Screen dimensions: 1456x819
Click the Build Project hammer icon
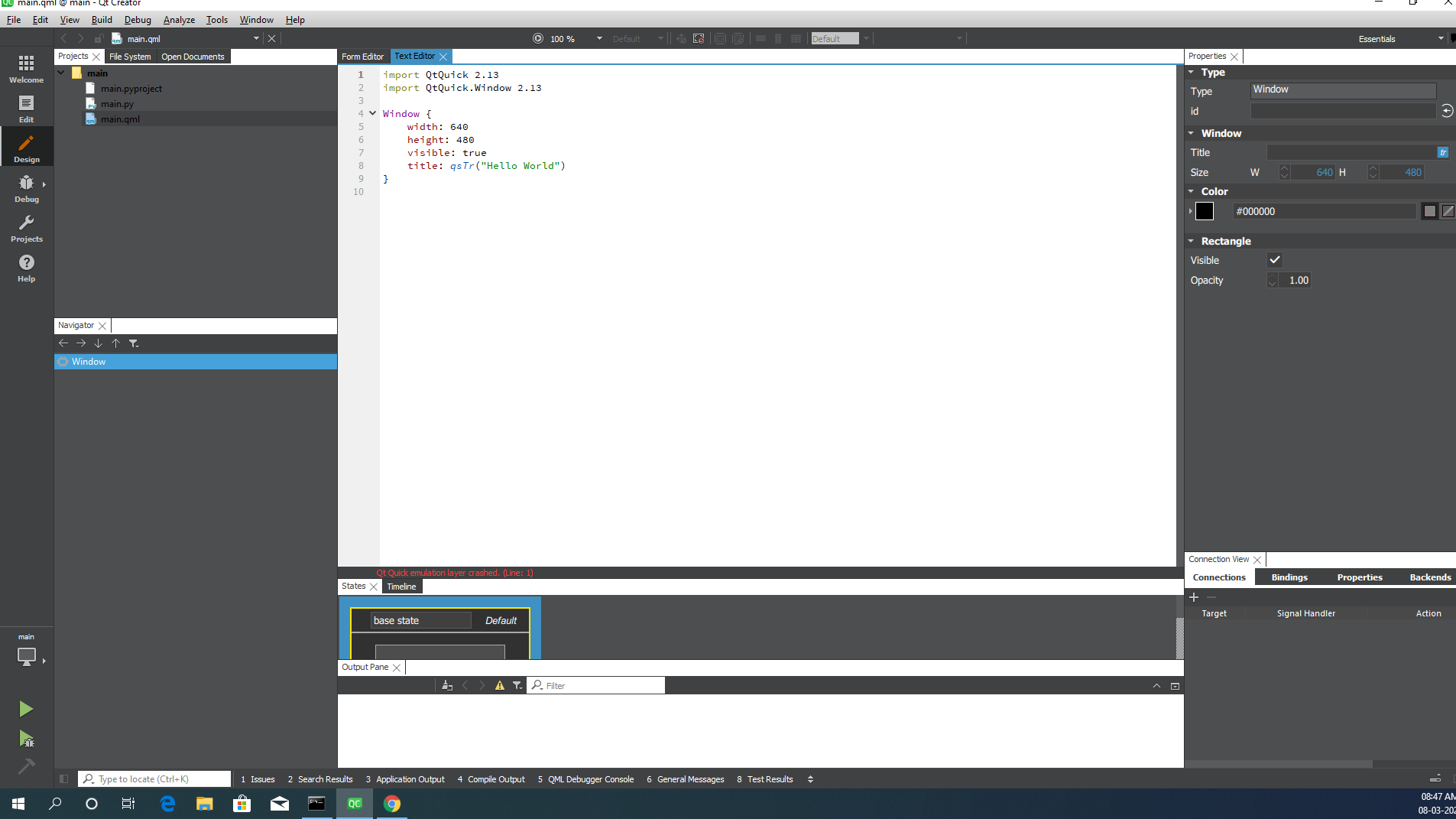(26, 765)
